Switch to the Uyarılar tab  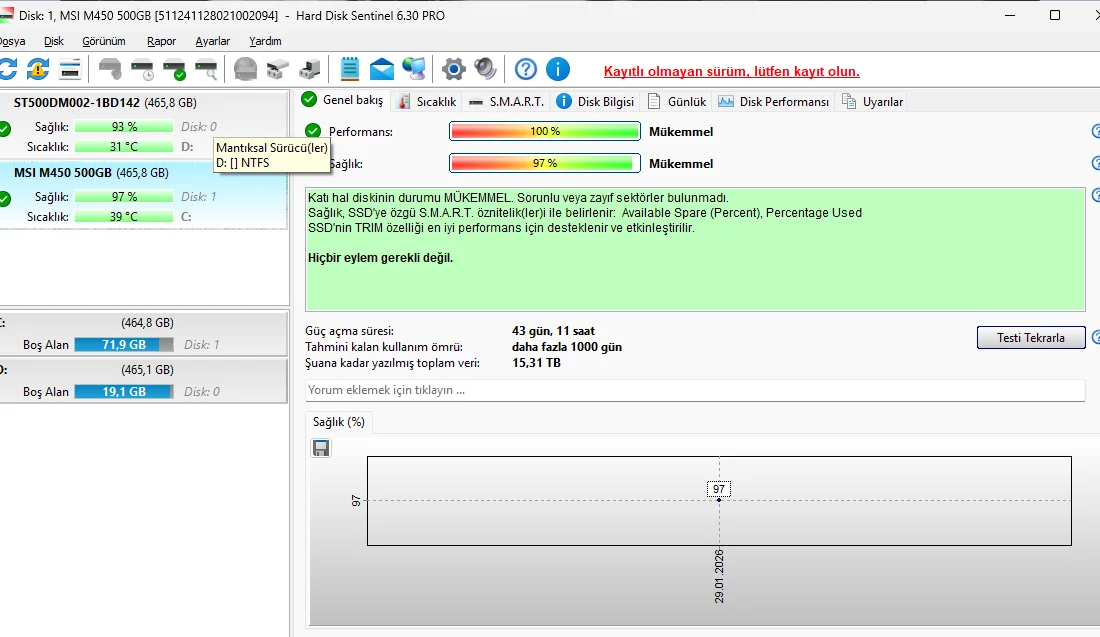[872, 102]
